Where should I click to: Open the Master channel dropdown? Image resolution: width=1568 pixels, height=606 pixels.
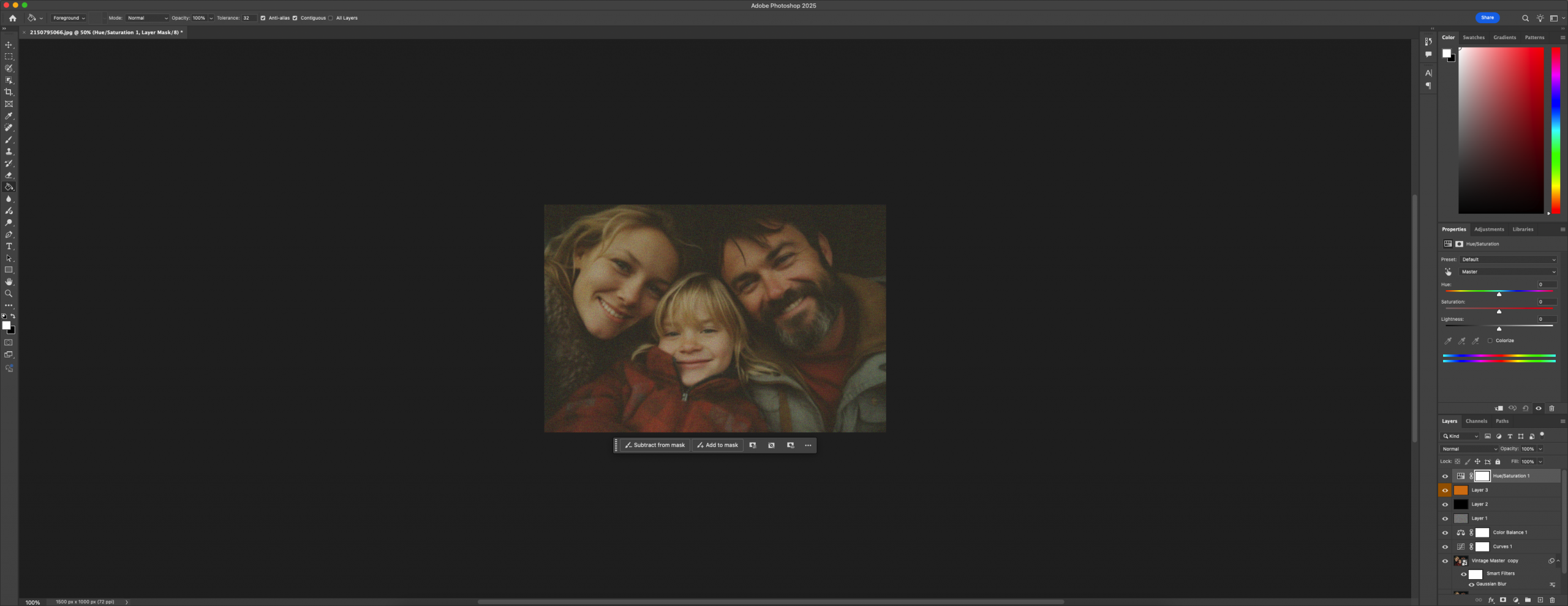point(1508,272)
